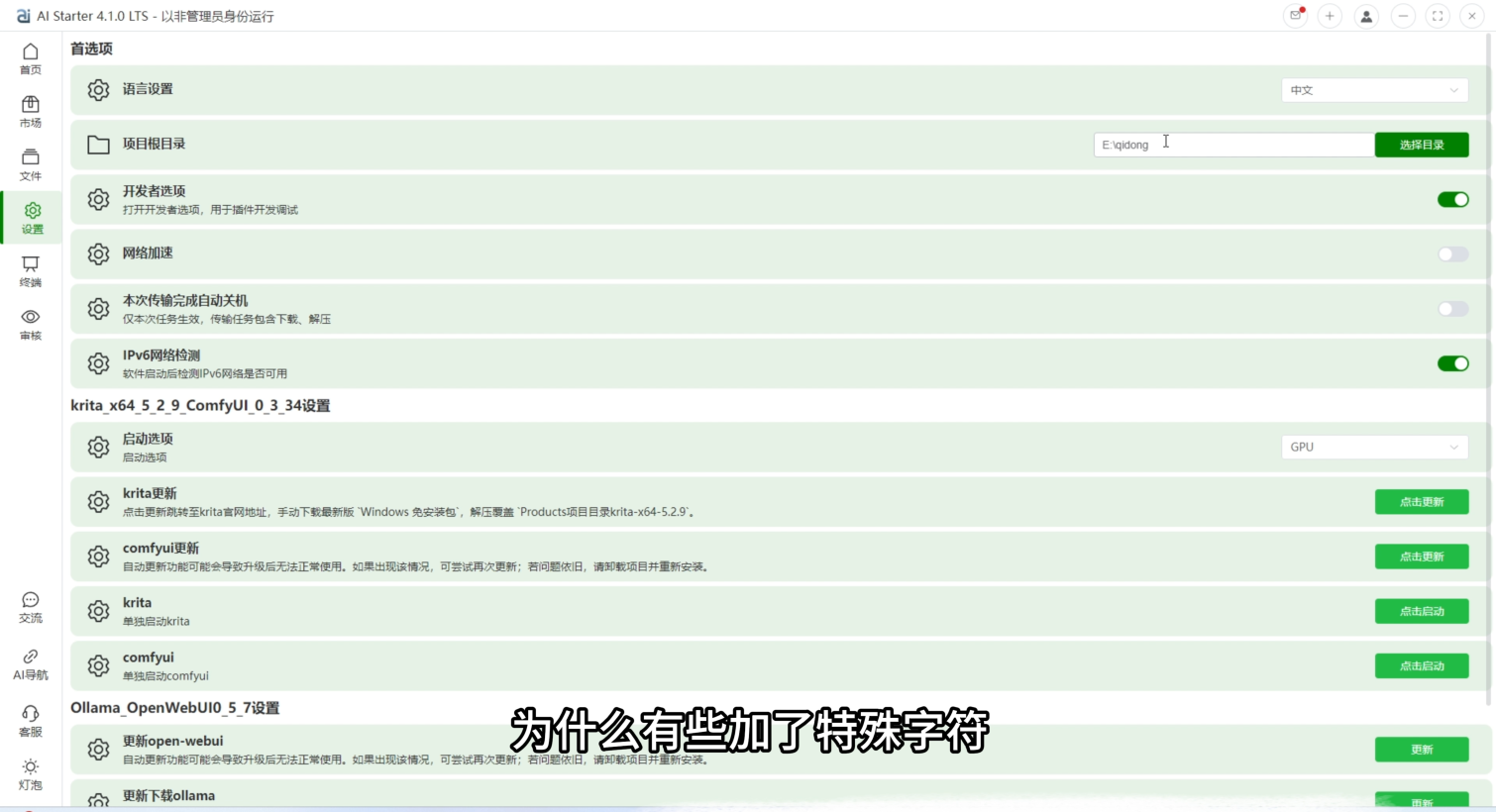Viewport: 1496px width, 812px height.
Task: Open the 终端 terminal sidebar icon
Action: click(31, 271)
